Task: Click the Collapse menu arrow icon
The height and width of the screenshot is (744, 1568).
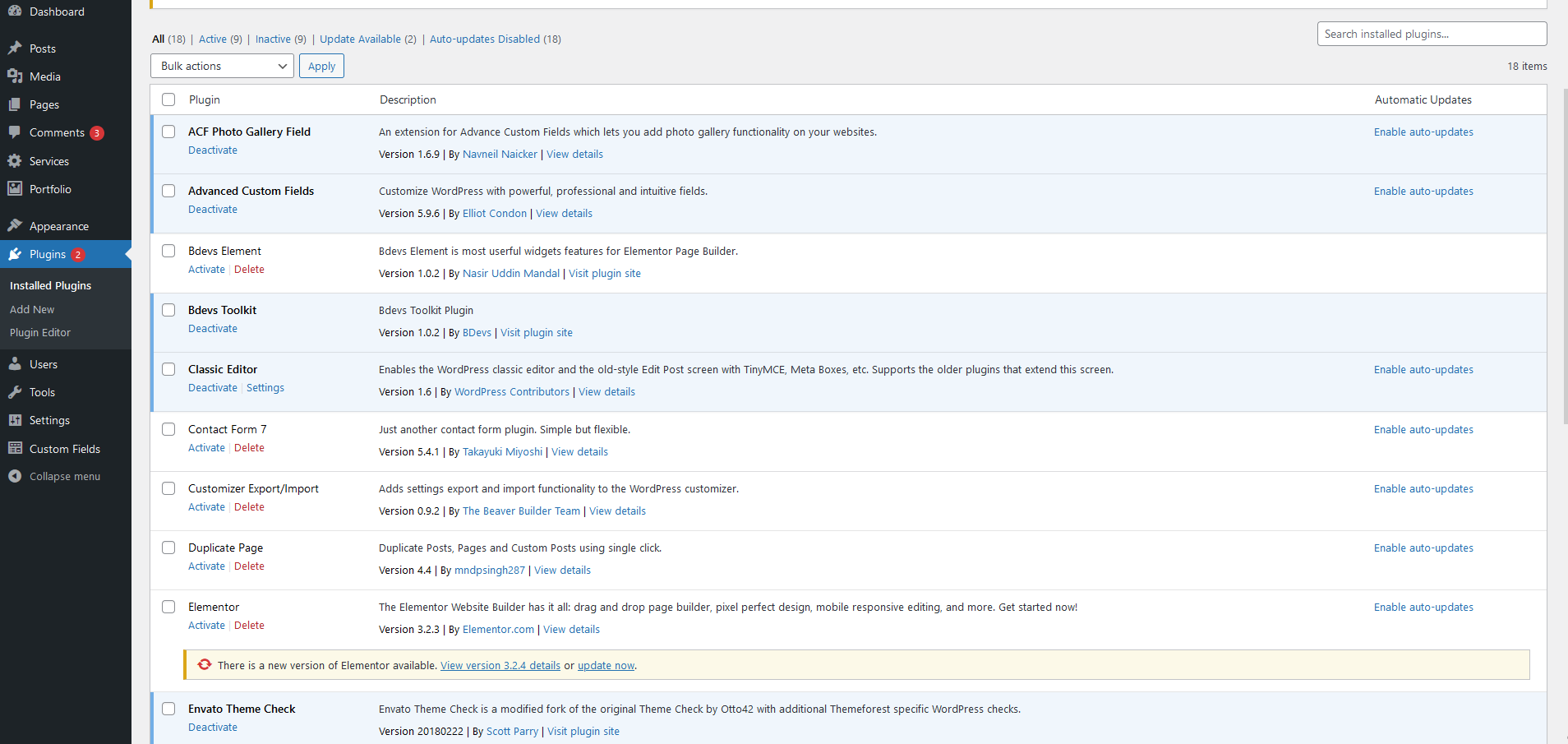Action: point(15,476)
